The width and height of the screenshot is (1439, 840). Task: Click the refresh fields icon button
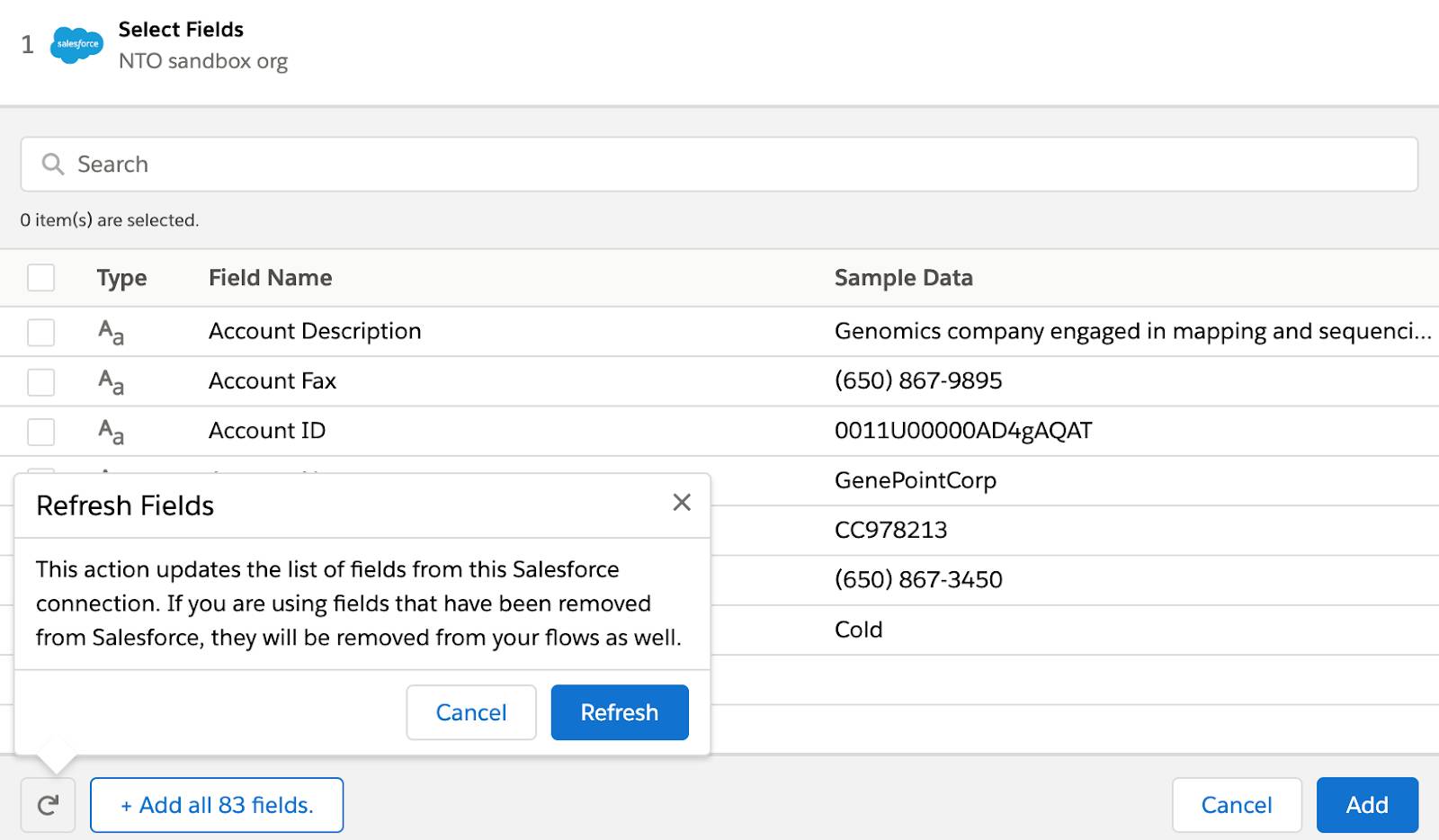coord(48,805)
